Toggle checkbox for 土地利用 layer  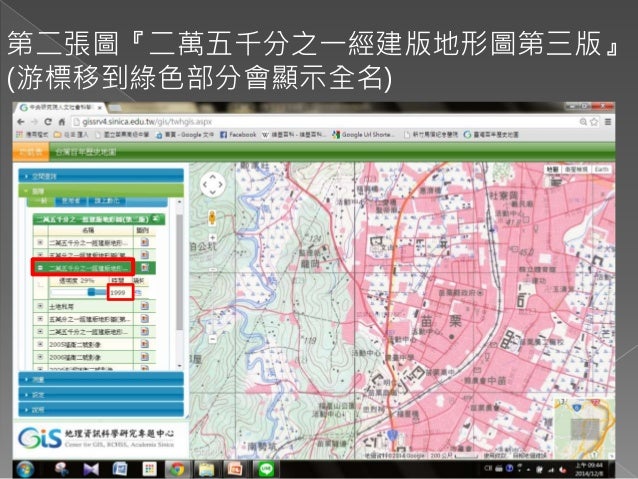tap(40, 306)
